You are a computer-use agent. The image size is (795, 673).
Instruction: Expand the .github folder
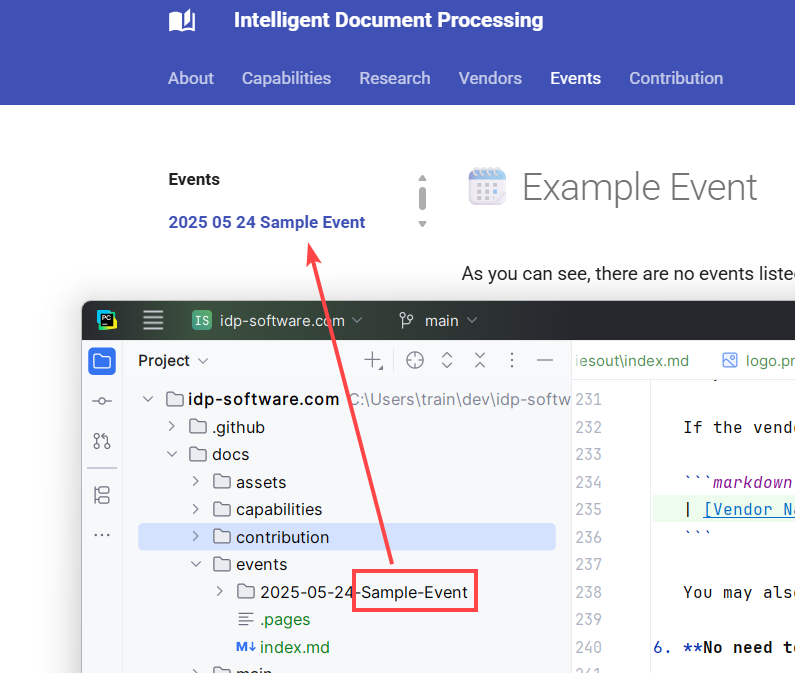tap(172, 427)
